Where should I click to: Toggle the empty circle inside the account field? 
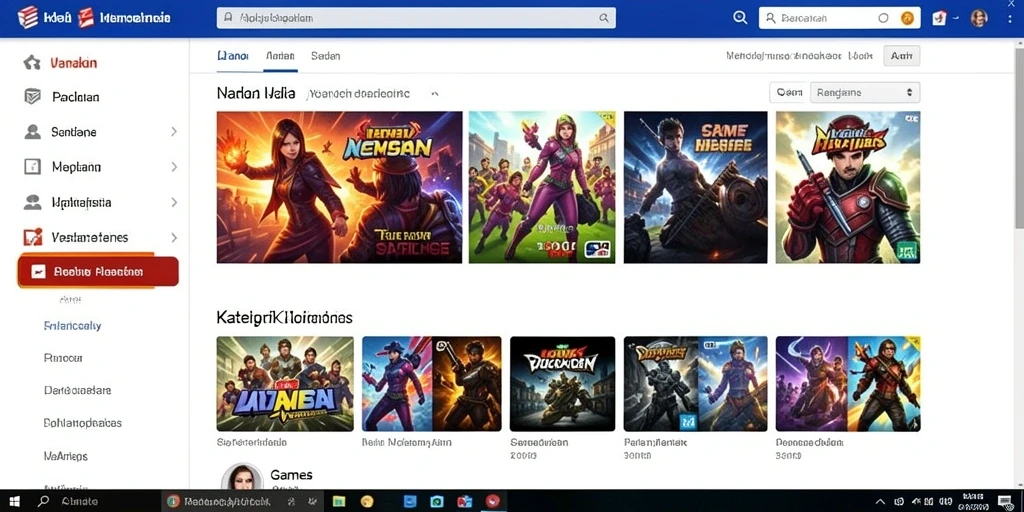point(884,18)
